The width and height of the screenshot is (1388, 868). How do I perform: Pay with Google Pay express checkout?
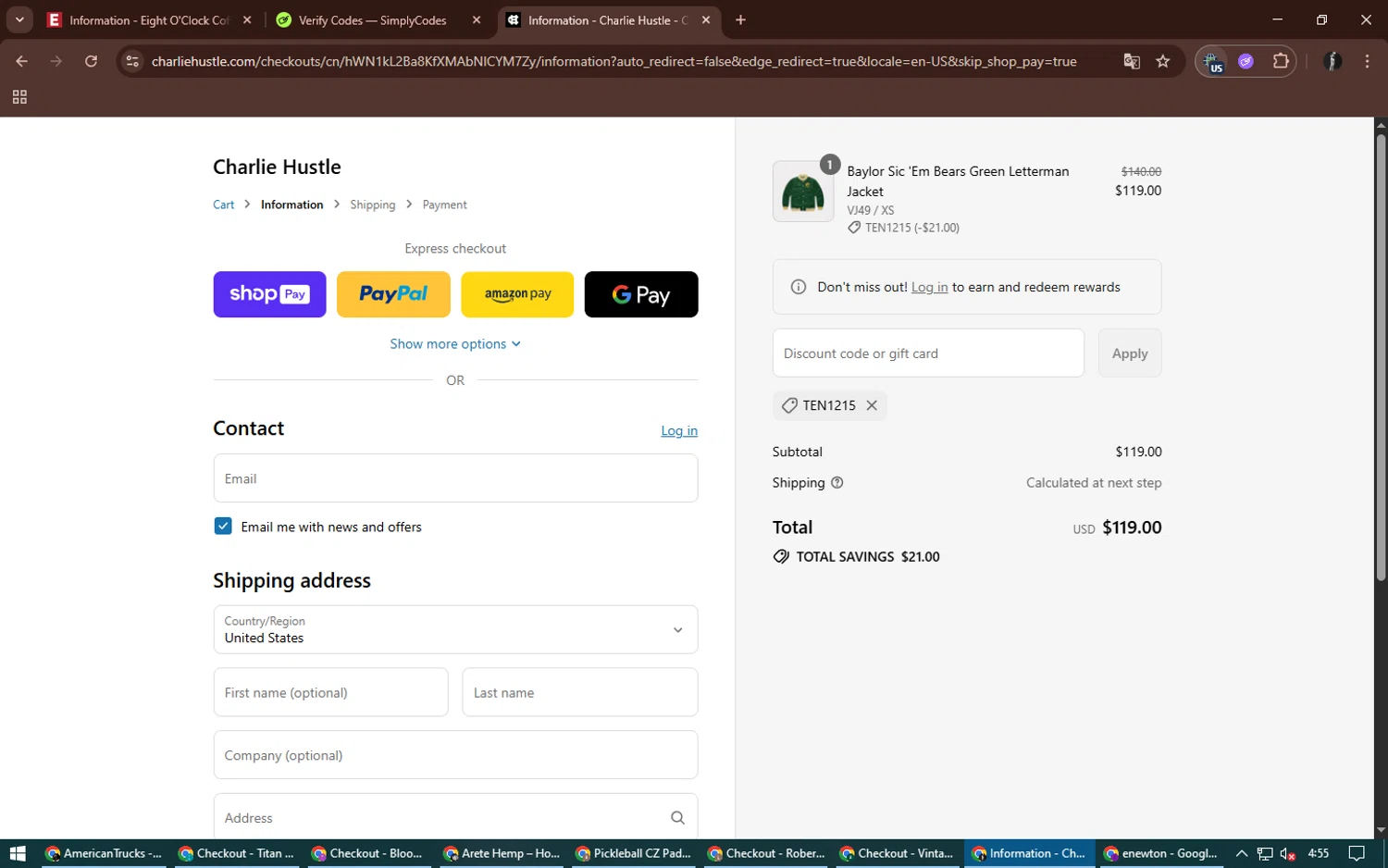641,294
